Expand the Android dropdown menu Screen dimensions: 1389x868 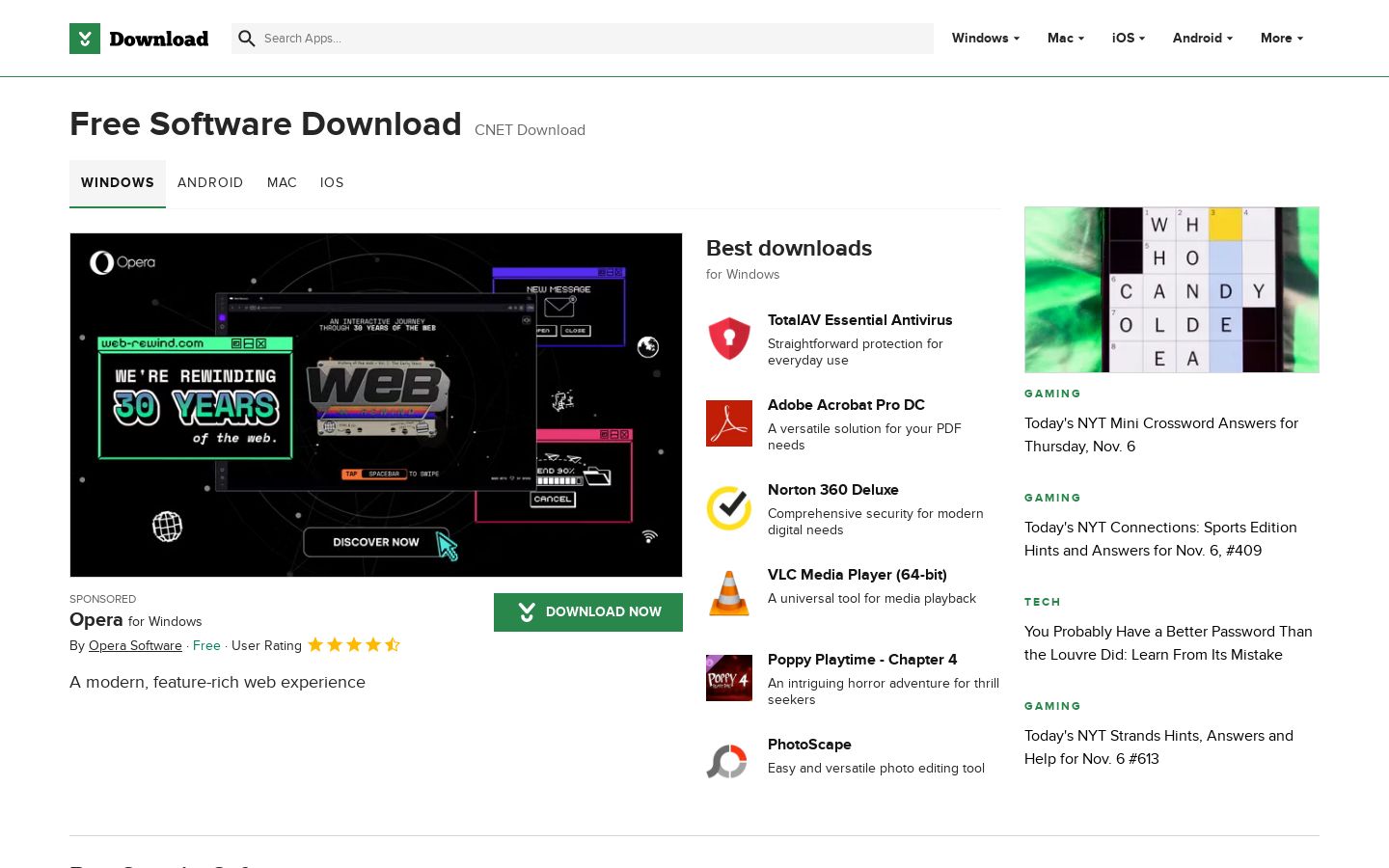point(1203,39)
